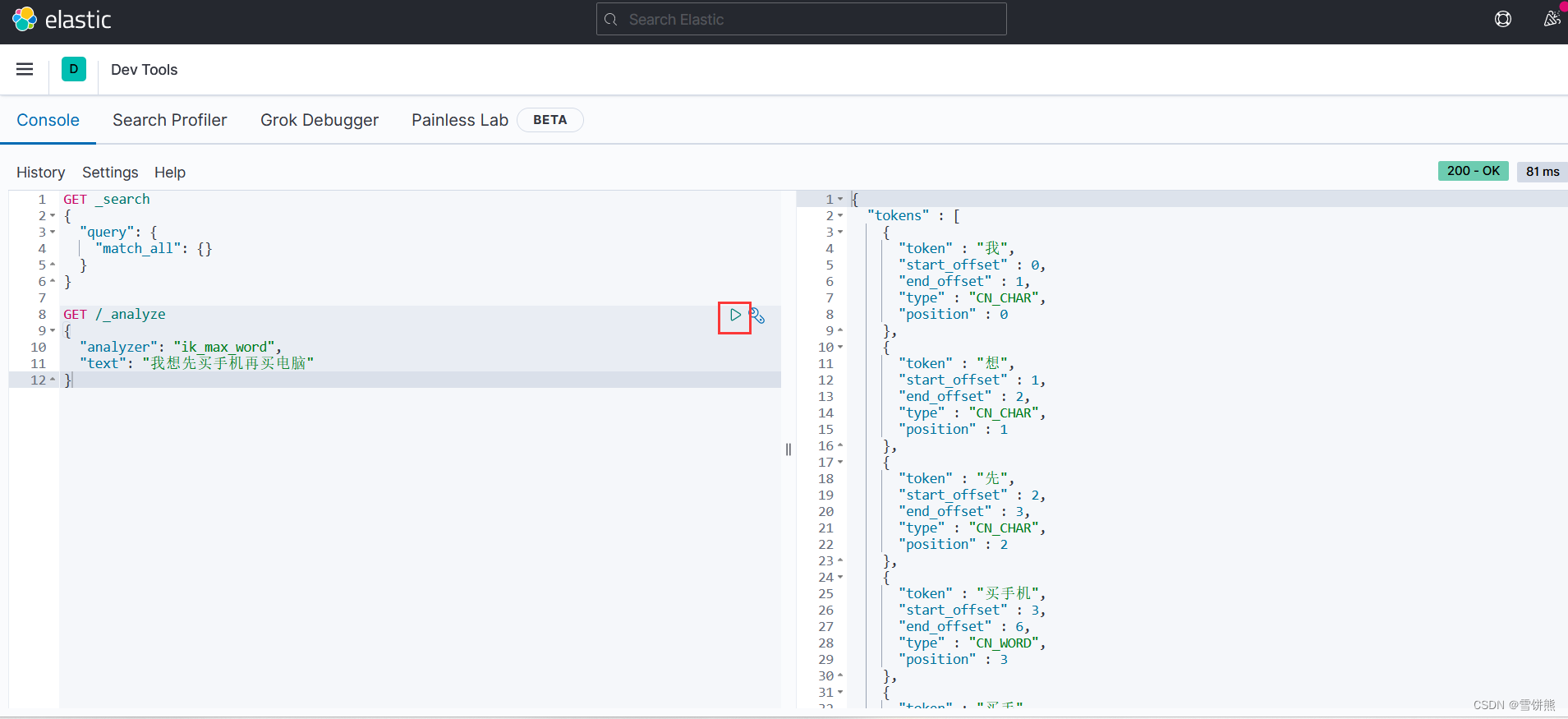
Task: Click the panel resize handle between editors
Action: [x=789, y=449]
